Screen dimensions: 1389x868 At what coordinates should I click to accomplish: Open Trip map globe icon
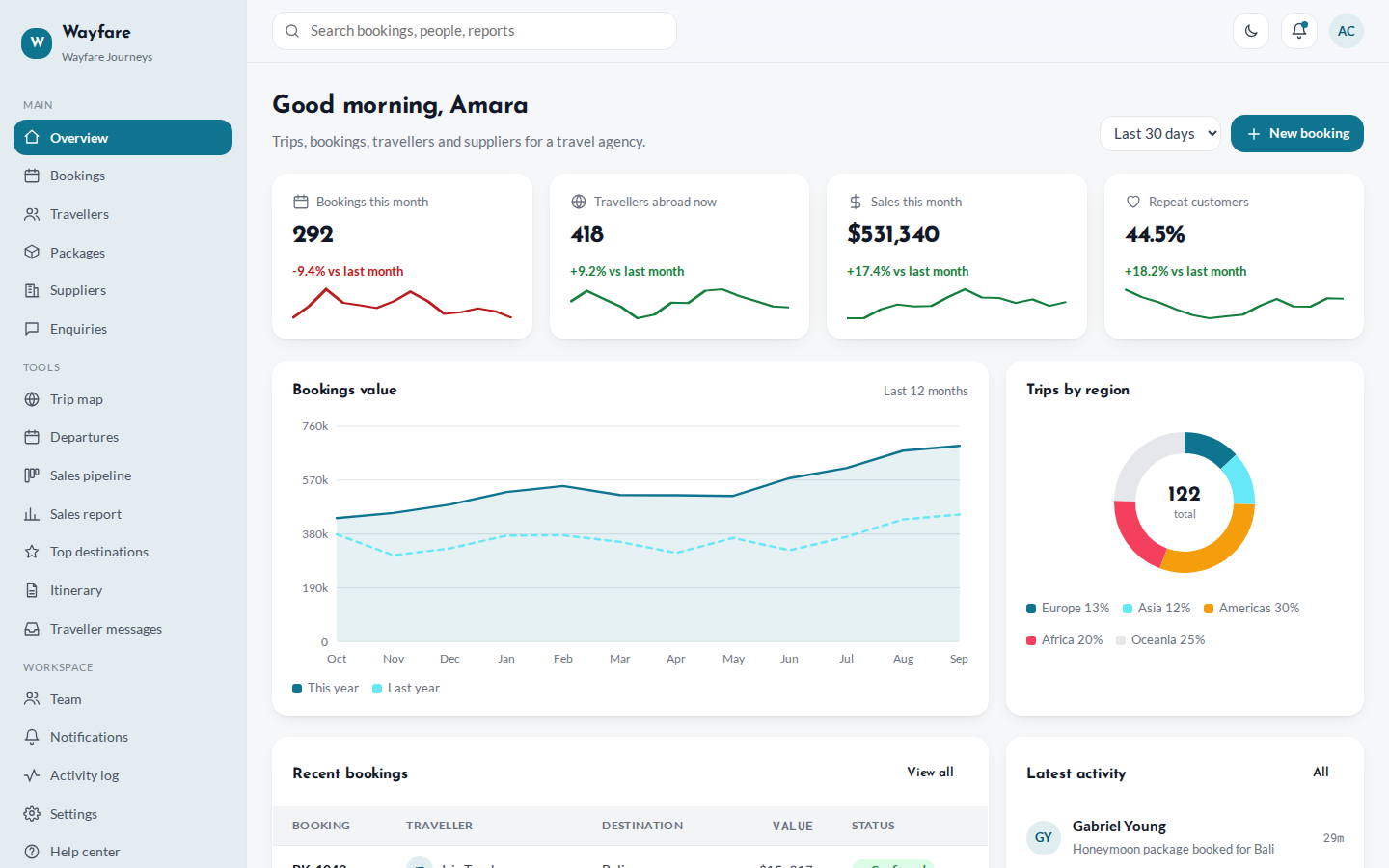pos(32,399)
